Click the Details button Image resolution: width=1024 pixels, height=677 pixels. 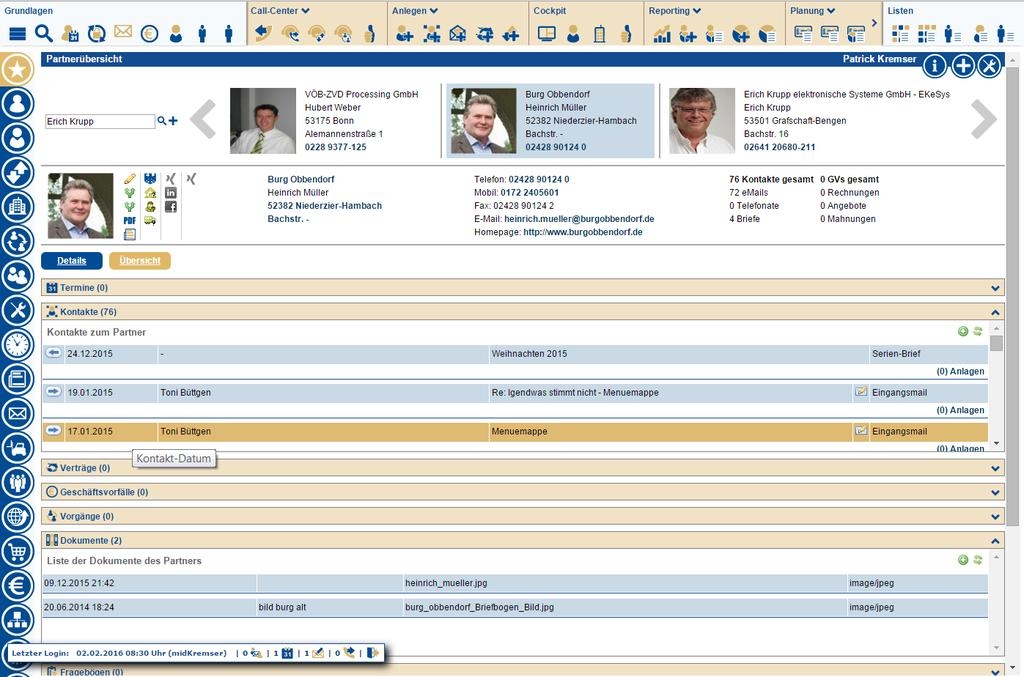pos(71,261)
